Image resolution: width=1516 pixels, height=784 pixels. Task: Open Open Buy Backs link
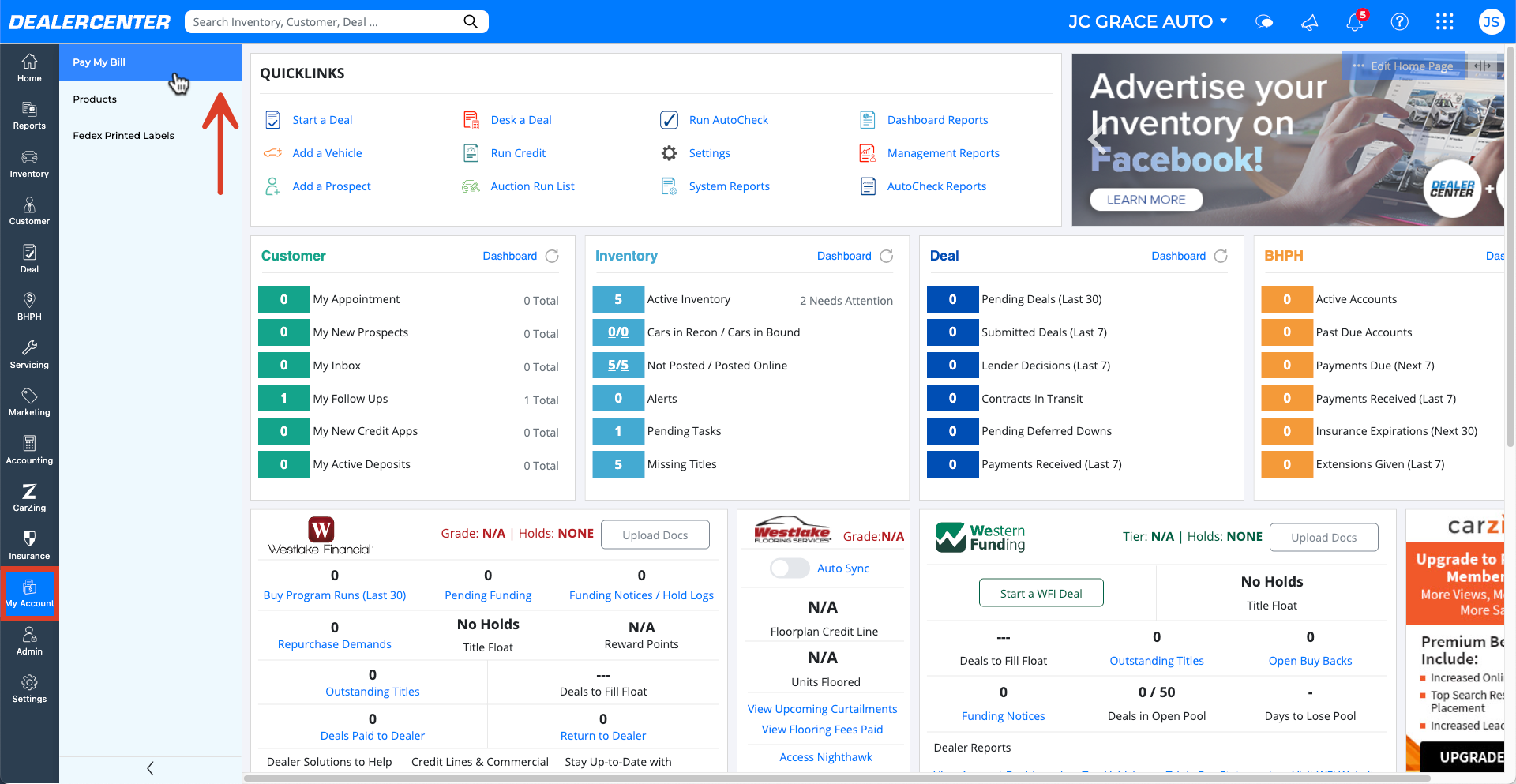(1310, 661)
